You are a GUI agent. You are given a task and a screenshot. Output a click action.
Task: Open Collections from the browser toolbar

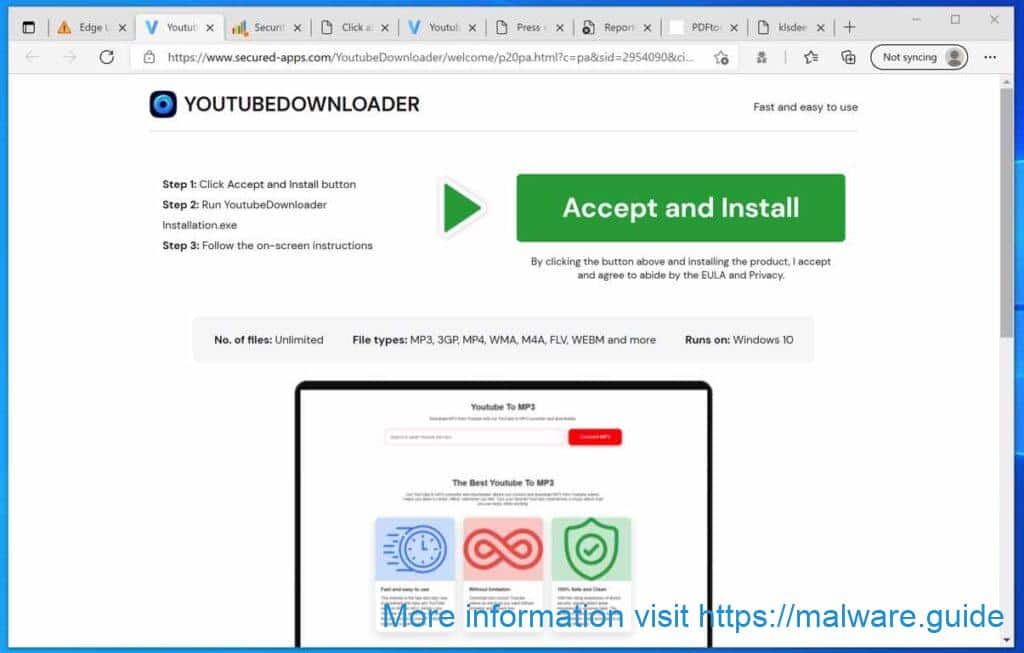[x=848, y=57]
